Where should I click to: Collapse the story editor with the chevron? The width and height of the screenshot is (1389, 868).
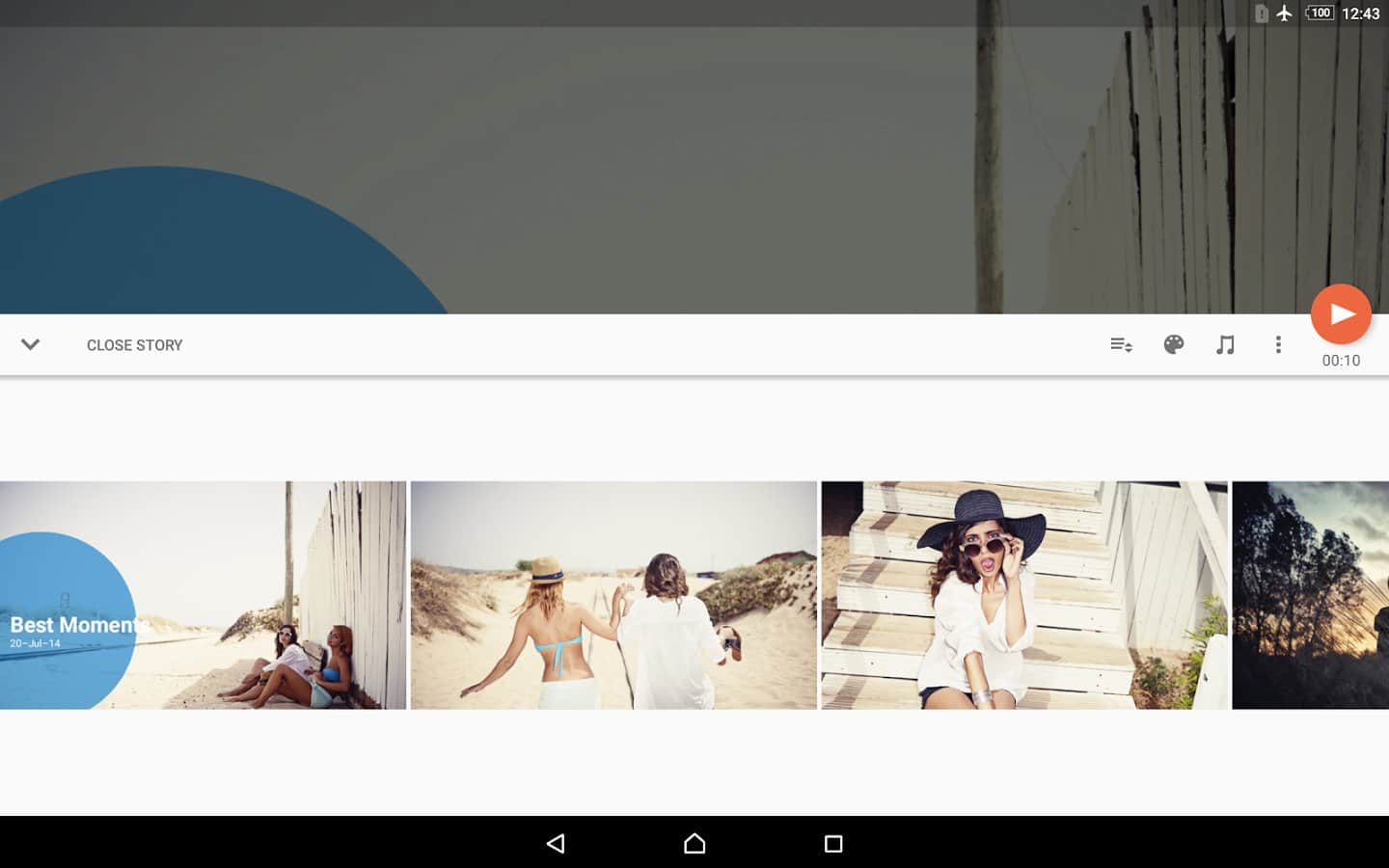point(30,344)
